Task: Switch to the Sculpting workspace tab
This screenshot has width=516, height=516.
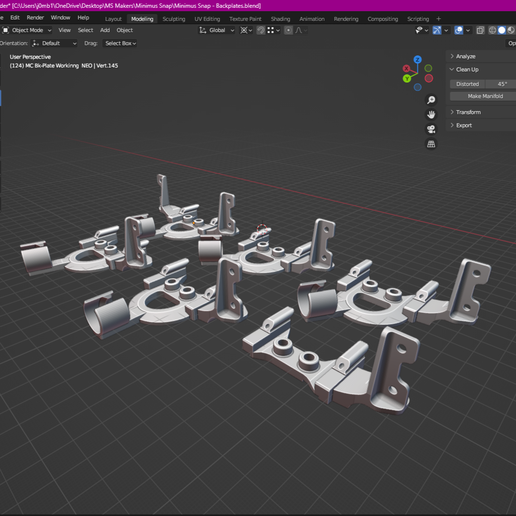Action: (x=174, y=19)
